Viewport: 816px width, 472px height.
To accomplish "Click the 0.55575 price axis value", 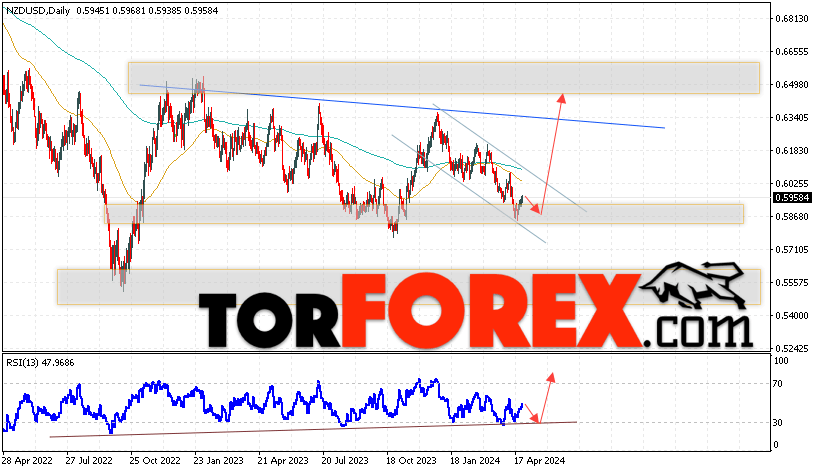I will tap(793, 283).
